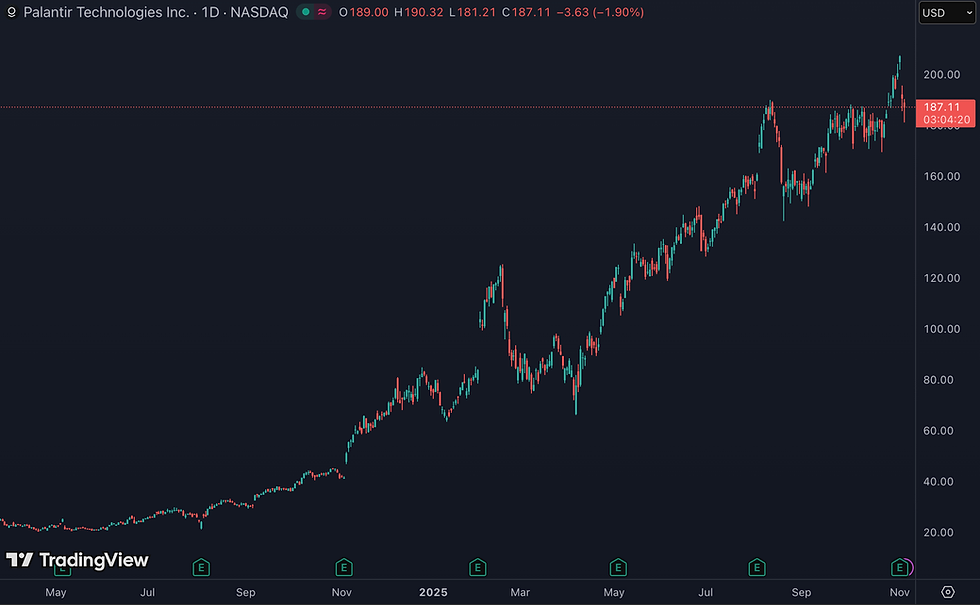
Task: Click the 2025 label on time axis
Action: point(433,592)
